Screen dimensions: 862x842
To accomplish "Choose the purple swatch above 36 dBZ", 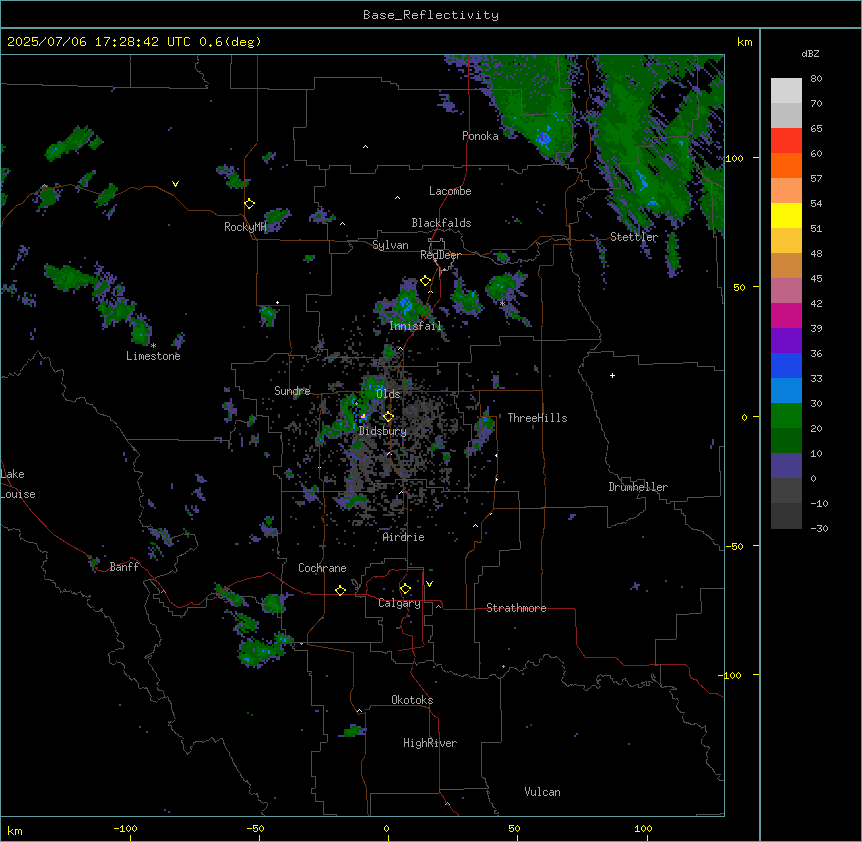I will [x=786, y=341].
